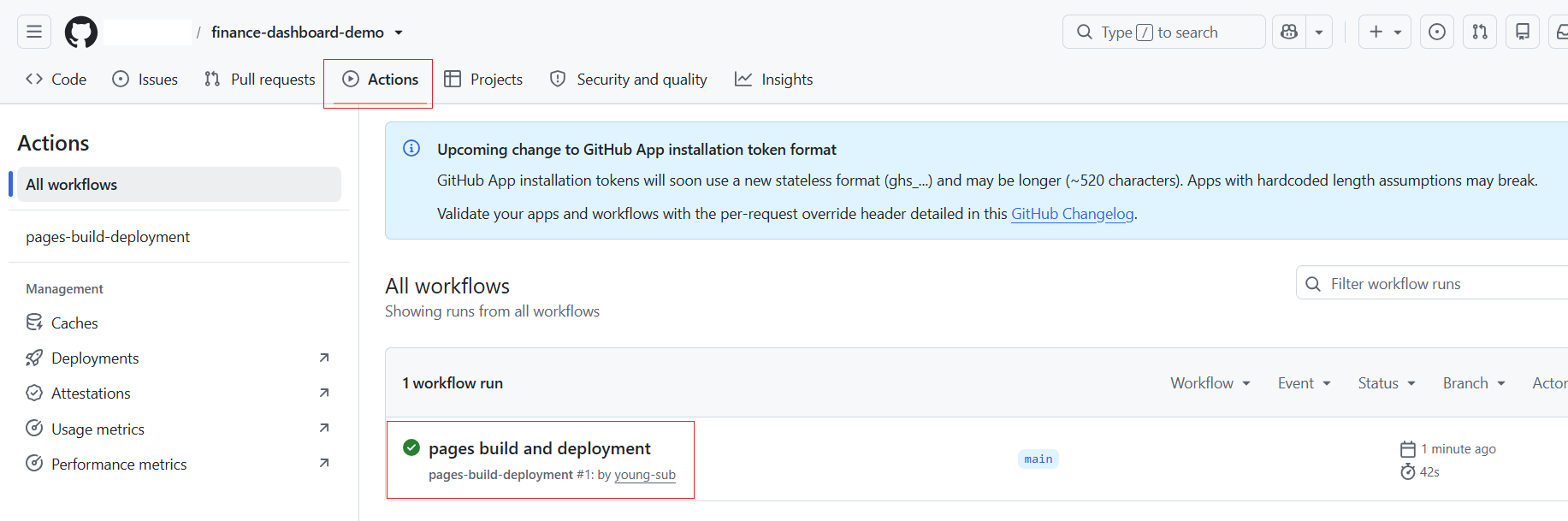Open the Copilot chat icon

tap(1289, 32)
